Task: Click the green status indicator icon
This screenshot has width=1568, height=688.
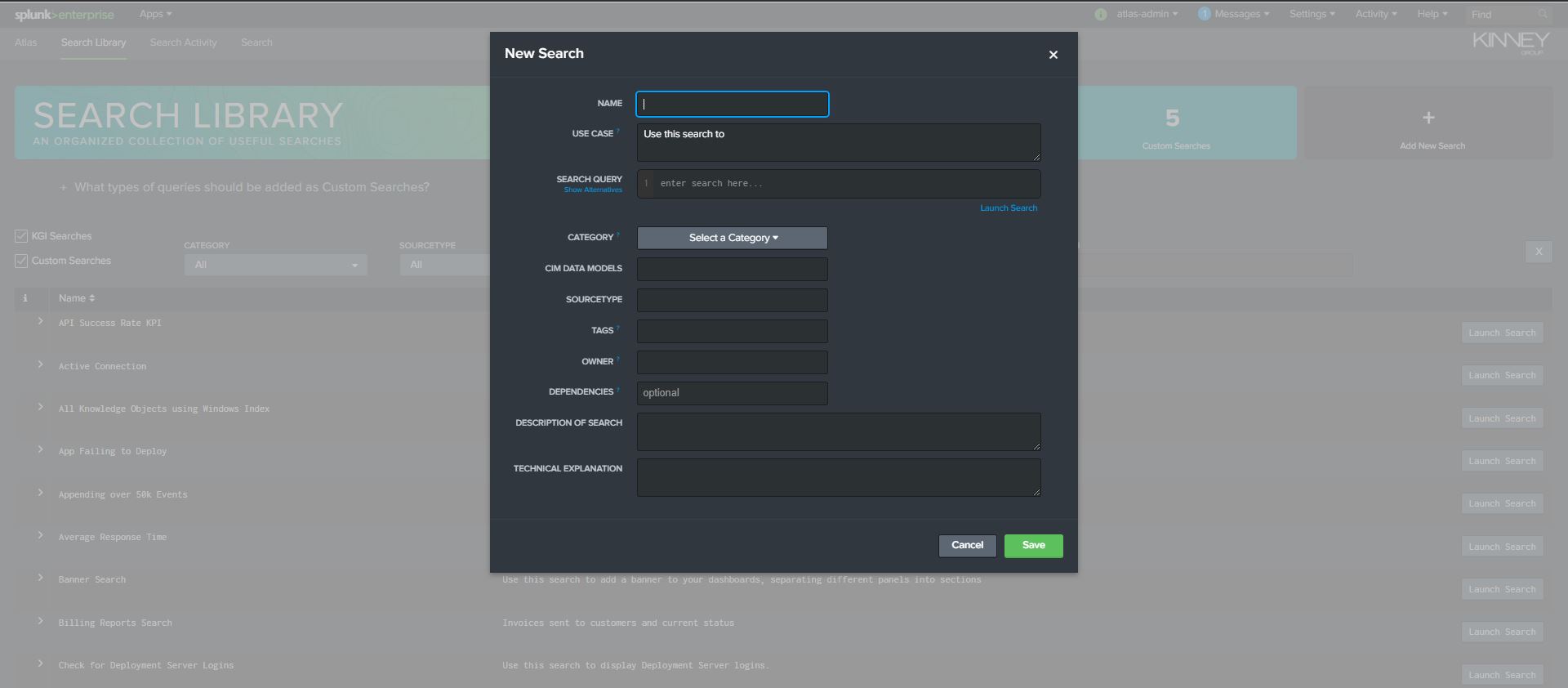Action: [1101, 14]
